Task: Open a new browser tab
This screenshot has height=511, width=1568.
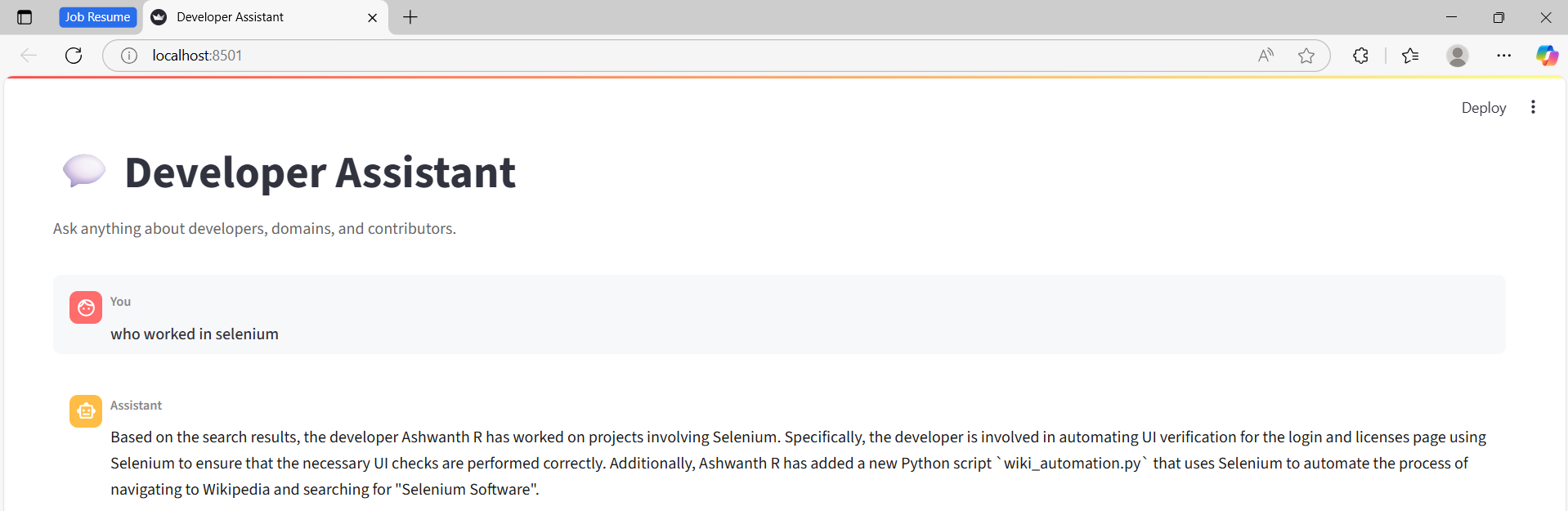Action: (x=410, y=17)
